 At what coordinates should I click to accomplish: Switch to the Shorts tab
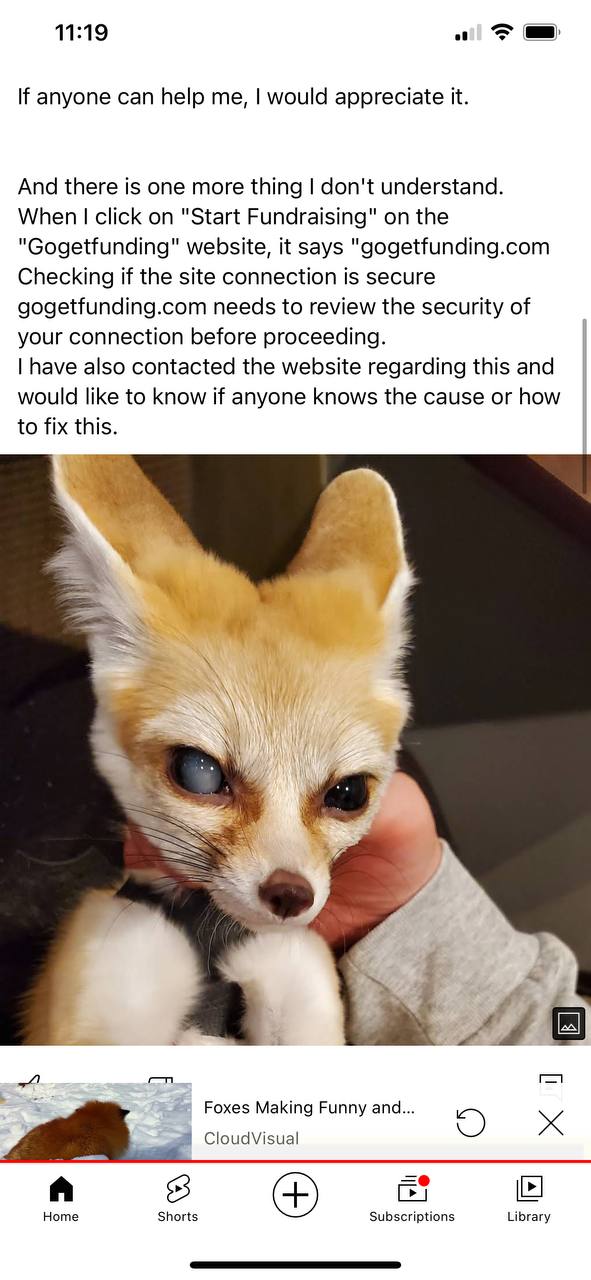tap(177, 1199)
